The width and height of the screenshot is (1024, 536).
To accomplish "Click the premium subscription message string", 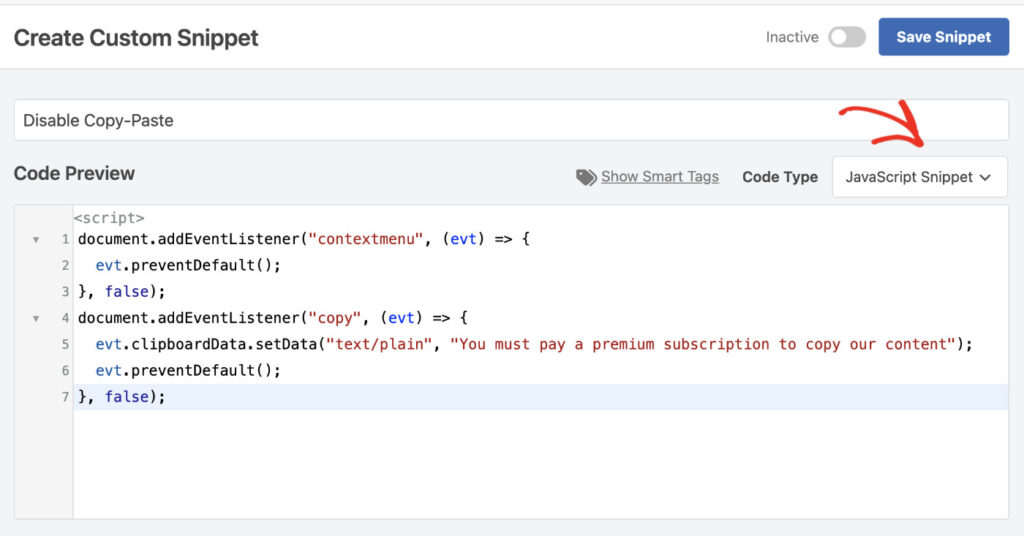I will coord(703,344).
